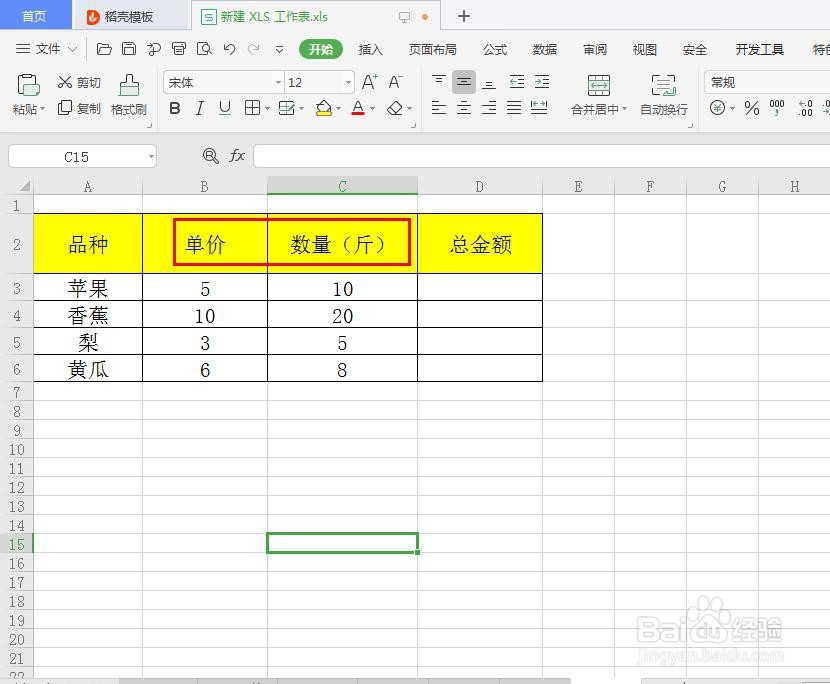The width and height of the screenshot is (830, 684).
Task: Toggle bold formatting
Action: [174, 106]
